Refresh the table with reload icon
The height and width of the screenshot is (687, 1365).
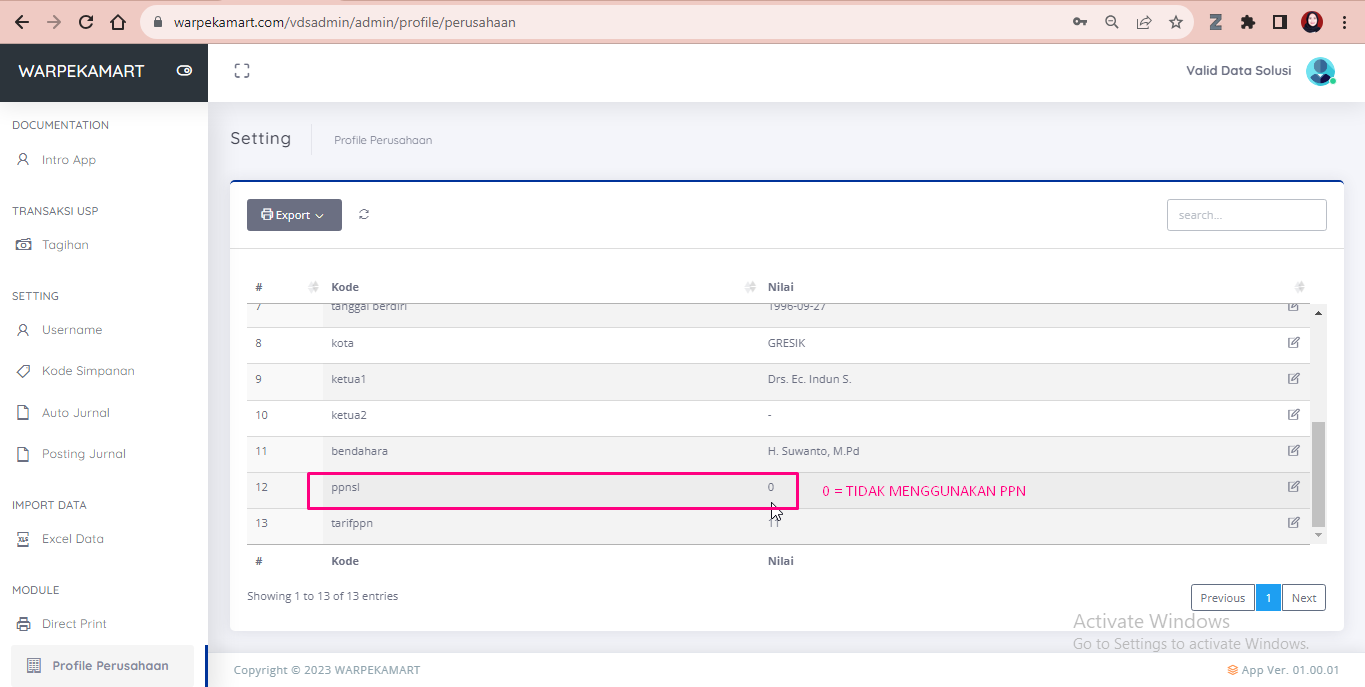click(364, 214)
